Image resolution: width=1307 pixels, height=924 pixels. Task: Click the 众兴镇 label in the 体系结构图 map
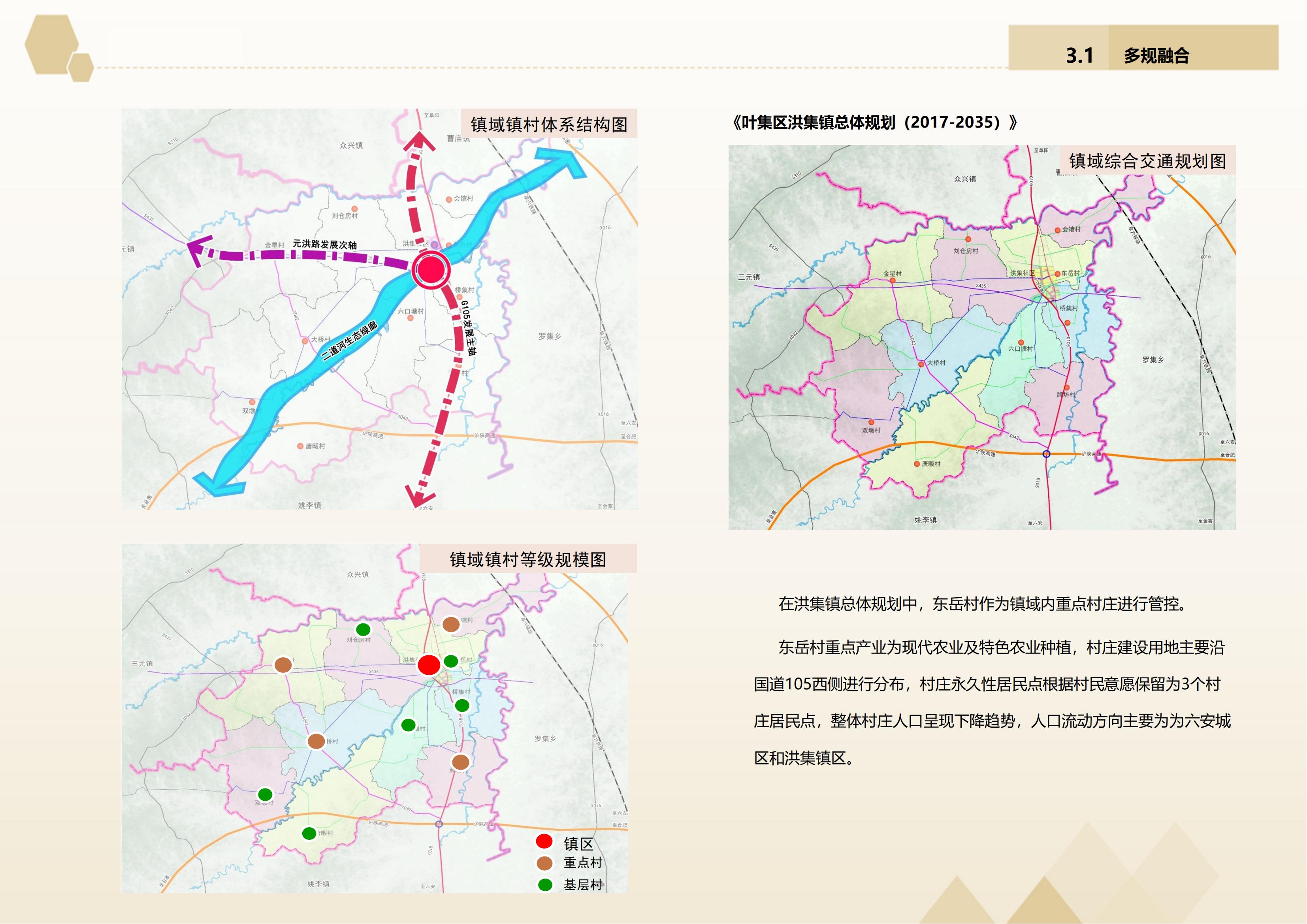click(351, 145)
